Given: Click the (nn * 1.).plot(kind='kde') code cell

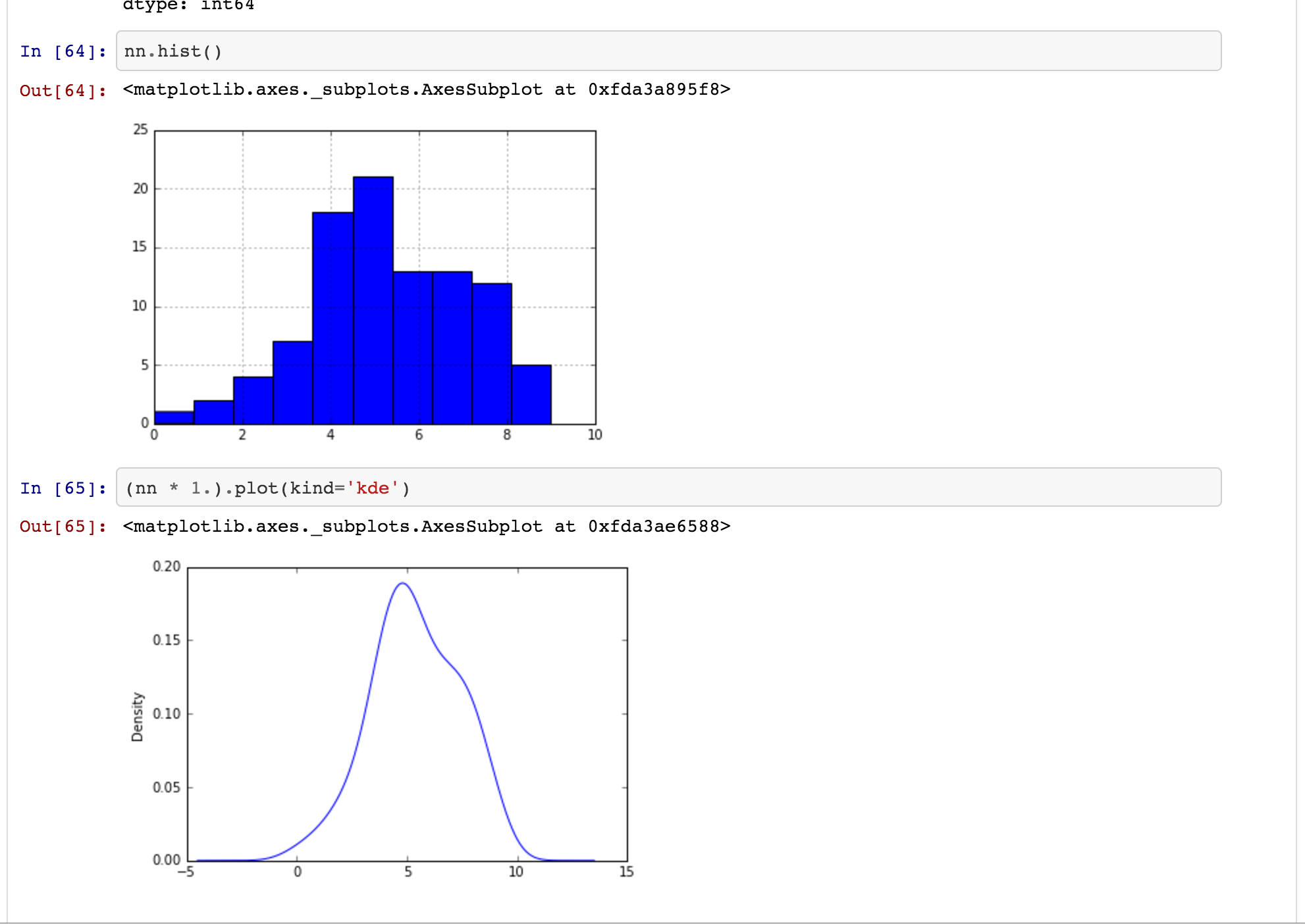Looking at the screenshot, I should (x=668, y=488).
